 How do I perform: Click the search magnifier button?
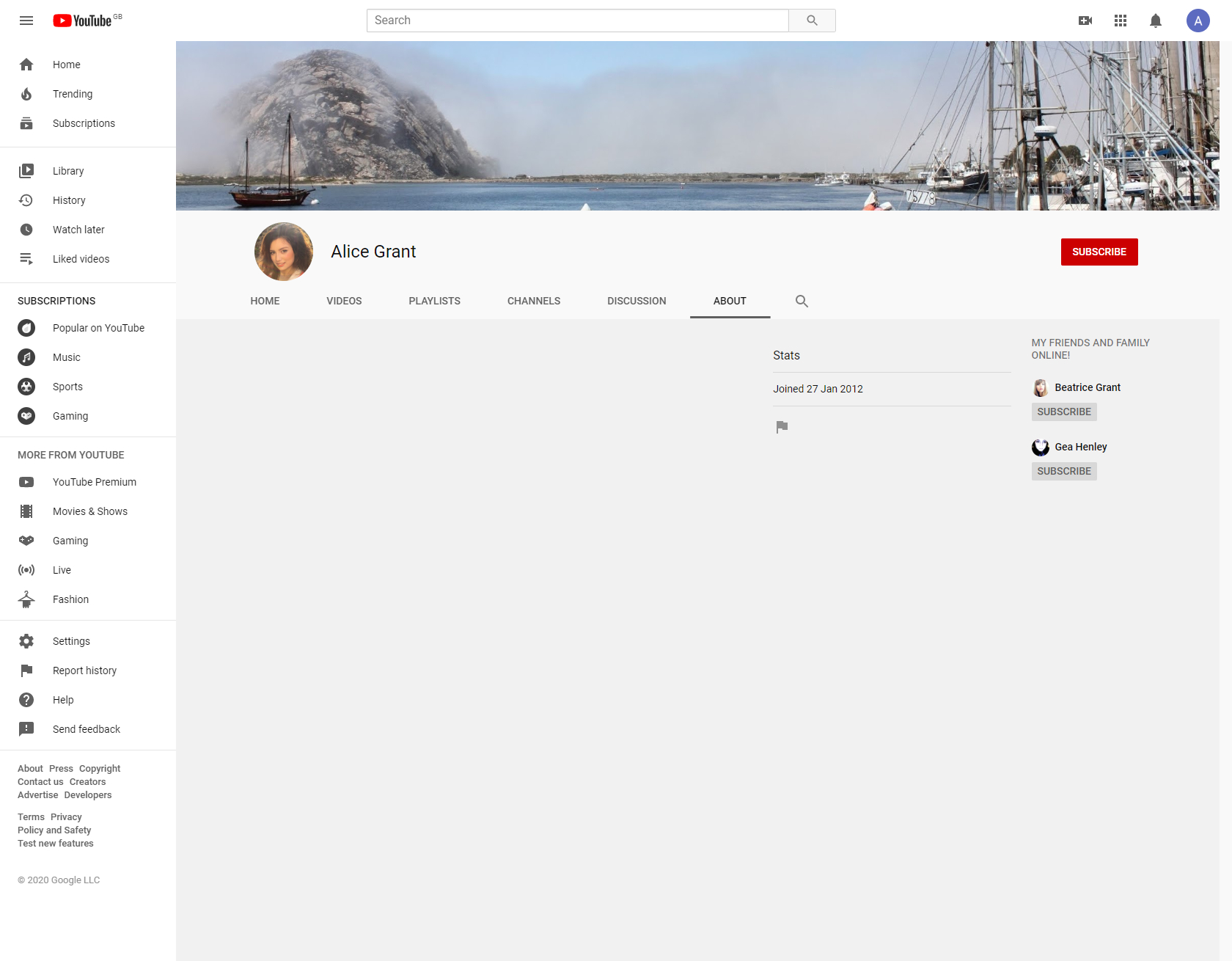pos(812,21)
